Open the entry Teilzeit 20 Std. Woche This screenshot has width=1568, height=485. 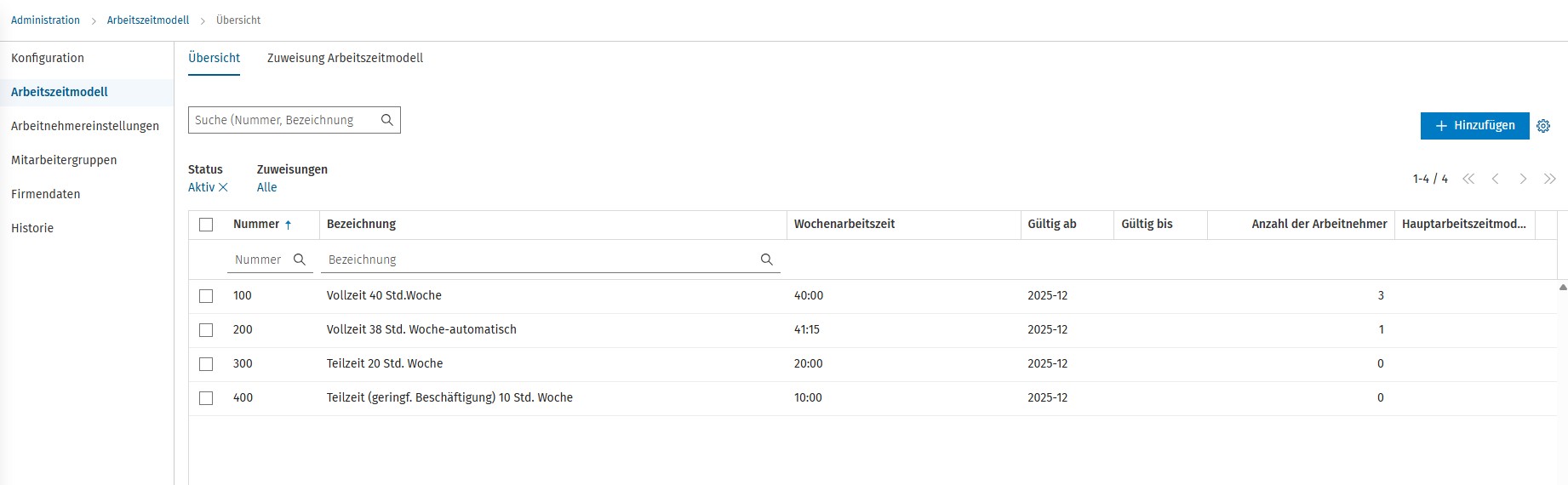pyautogui.click(x=385, y=364)
